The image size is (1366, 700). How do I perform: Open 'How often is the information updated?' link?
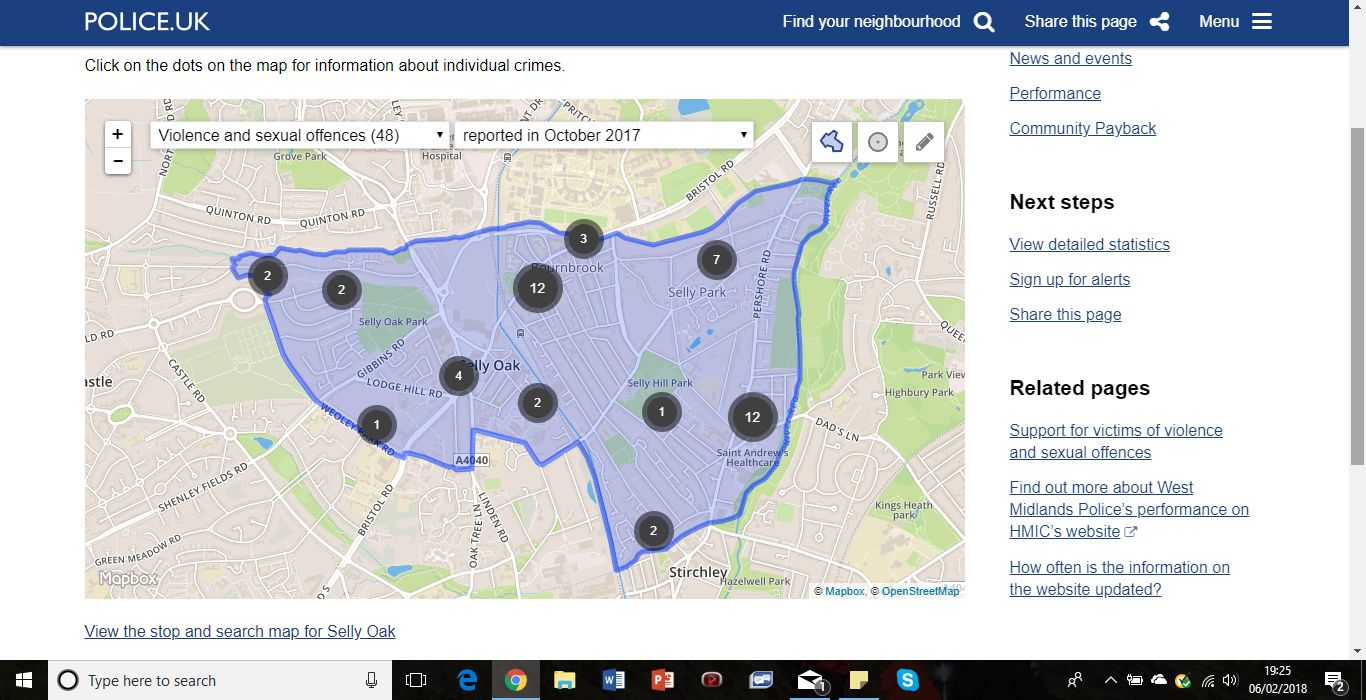pyautogui.click(x=1119, y=578)
